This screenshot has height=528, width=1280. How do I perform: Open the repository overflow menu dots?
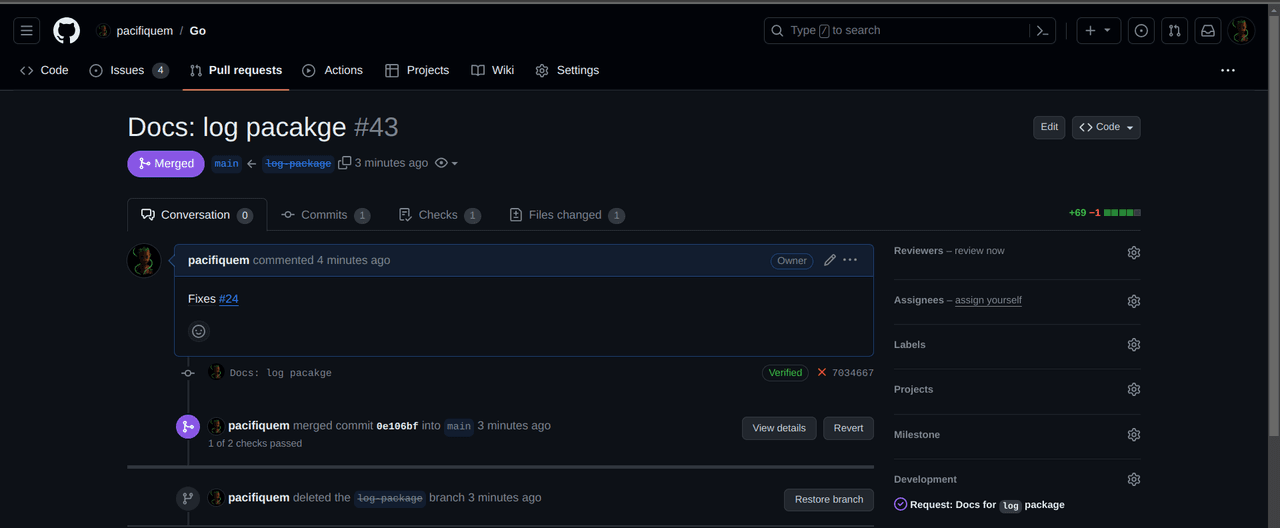pyautogui.click(x=1228, y=71)
